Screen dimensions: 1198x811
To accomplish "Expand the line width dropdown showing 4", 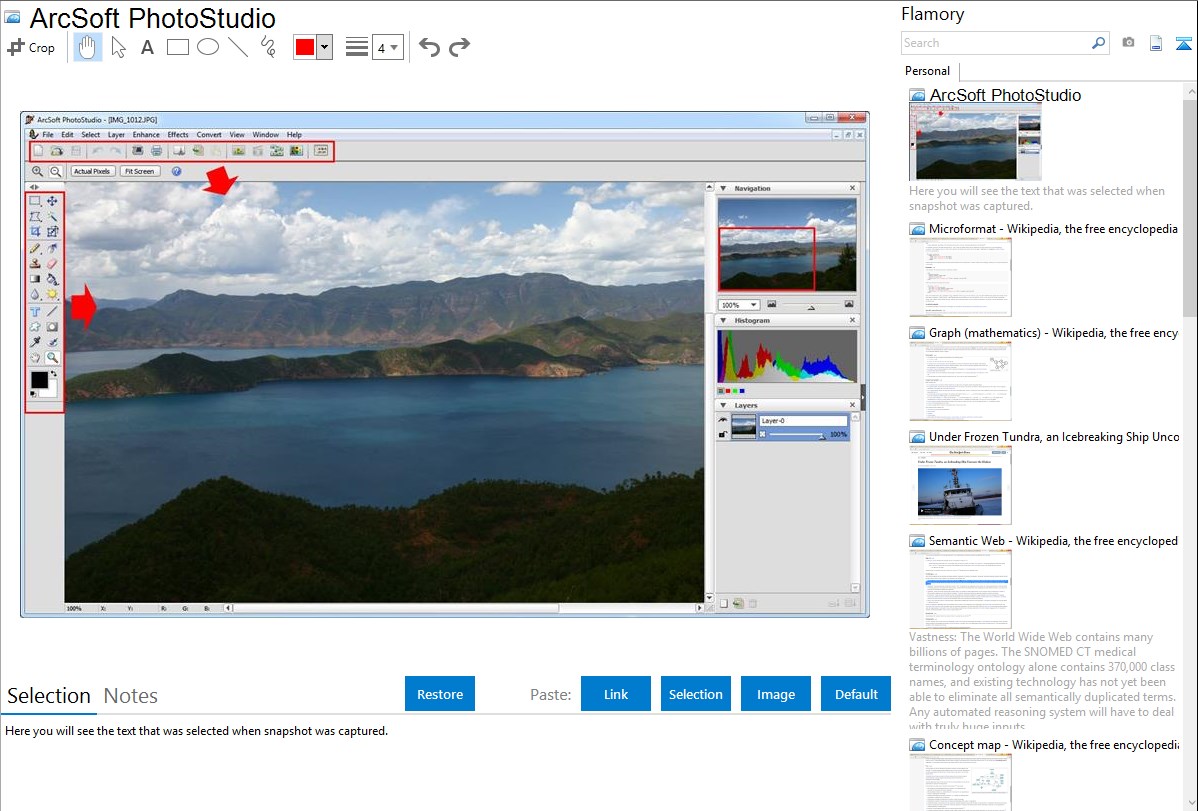I will (x=387, y=47).
